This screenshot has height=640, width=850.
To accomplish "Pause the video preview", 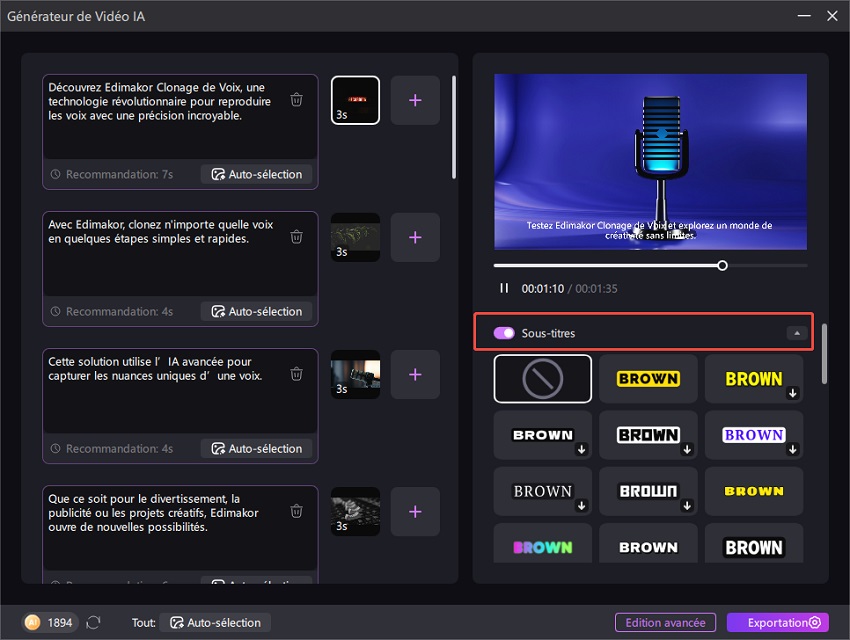I will [504, 288].
